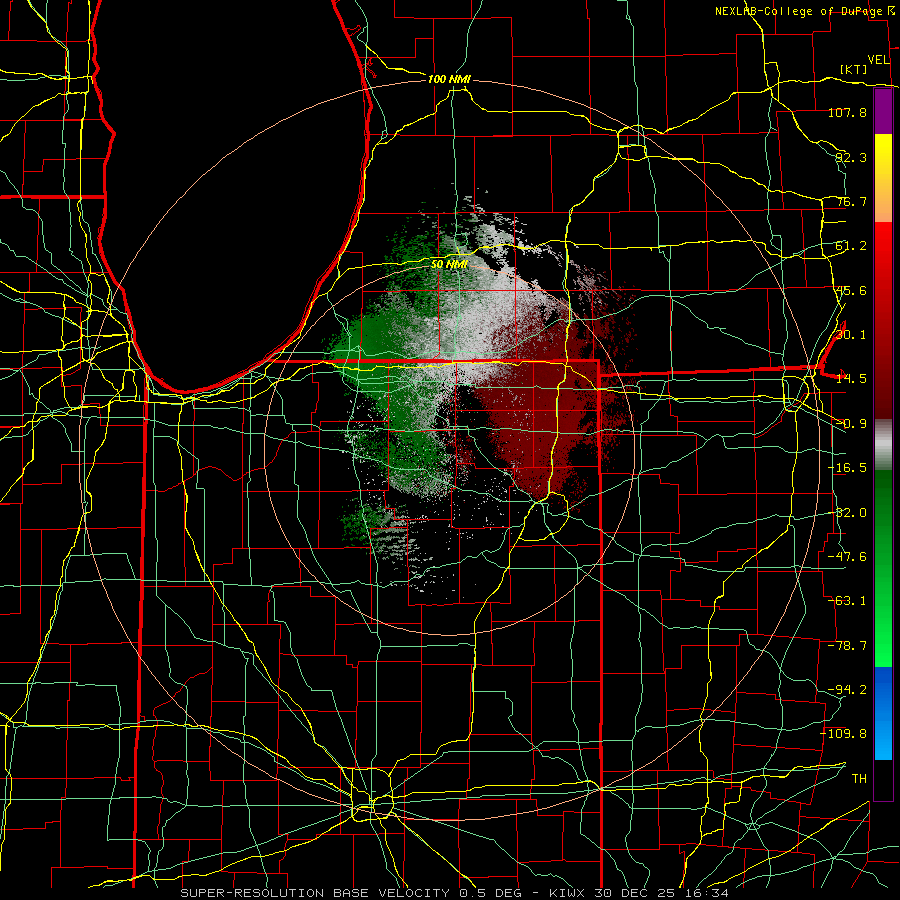Pick the blue segment of the color bar
The image size is (900, 900).
click(x=883, y=713)
